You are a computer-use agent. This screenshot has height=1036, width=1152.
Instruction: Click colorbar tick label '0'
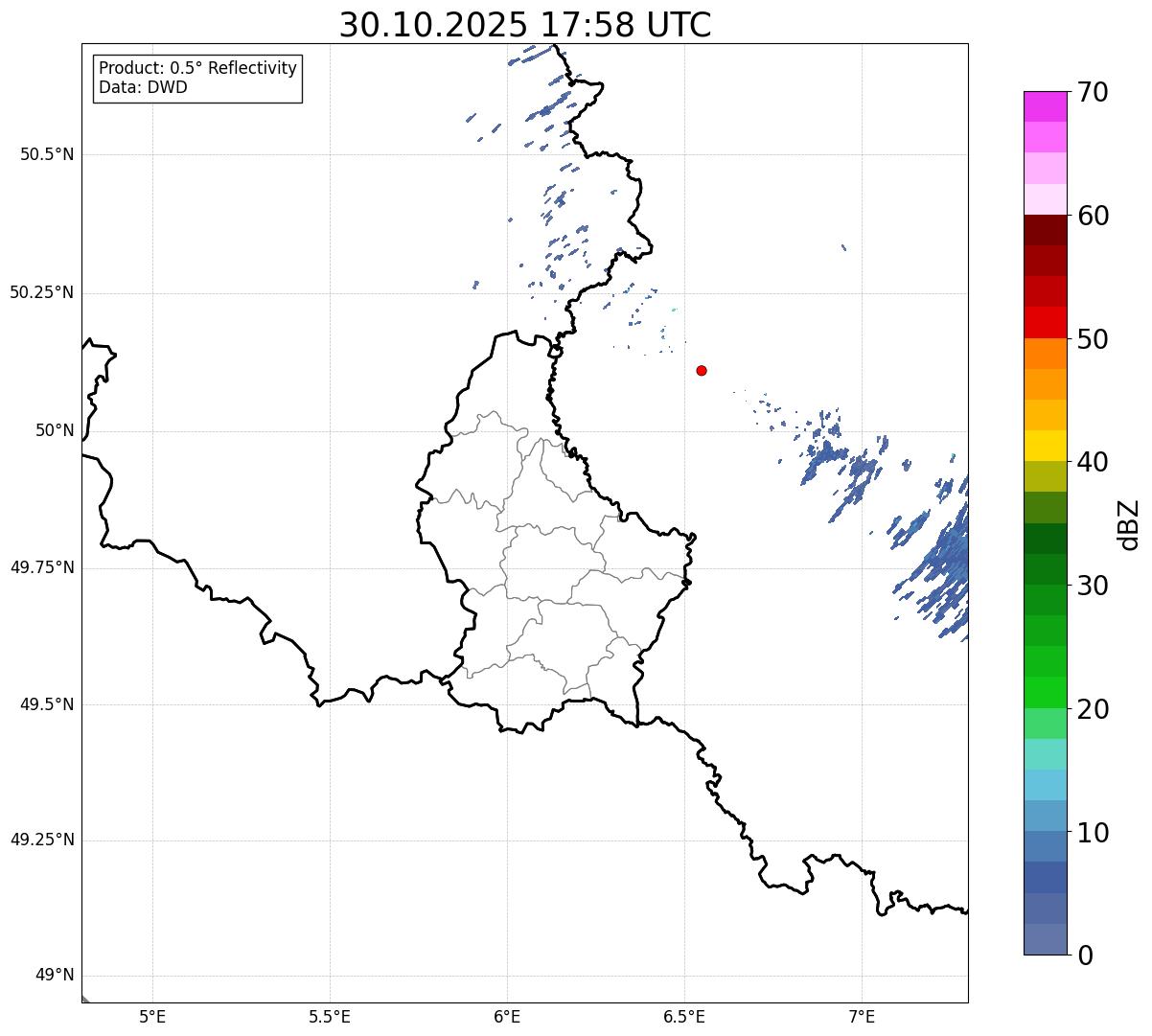pos(1084,955)
